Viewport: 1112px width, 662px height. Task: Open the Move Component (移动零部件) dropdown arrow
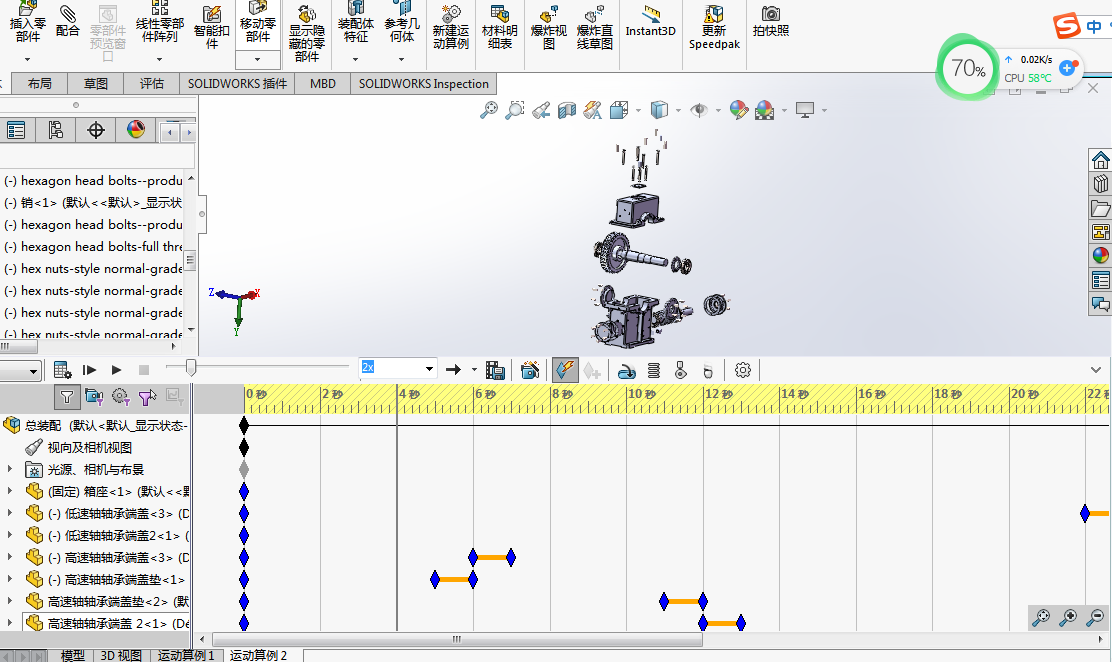[x=257, y=59]
